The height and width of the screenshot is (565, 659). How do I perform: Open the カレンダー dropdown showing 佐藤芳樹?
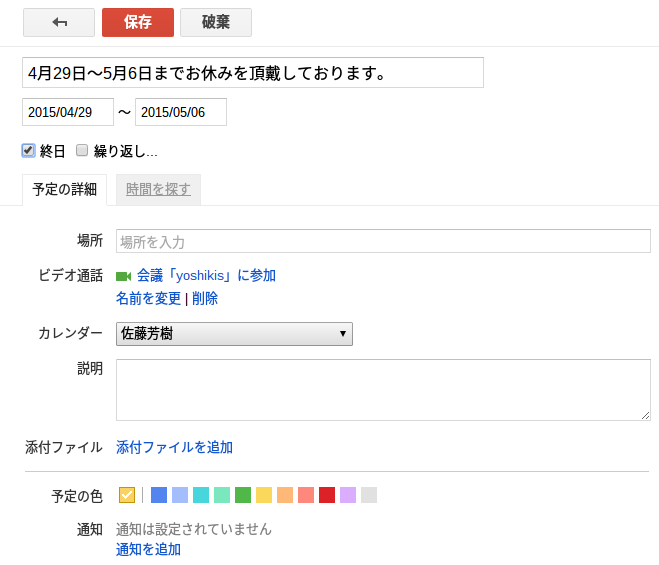point(234,334)
